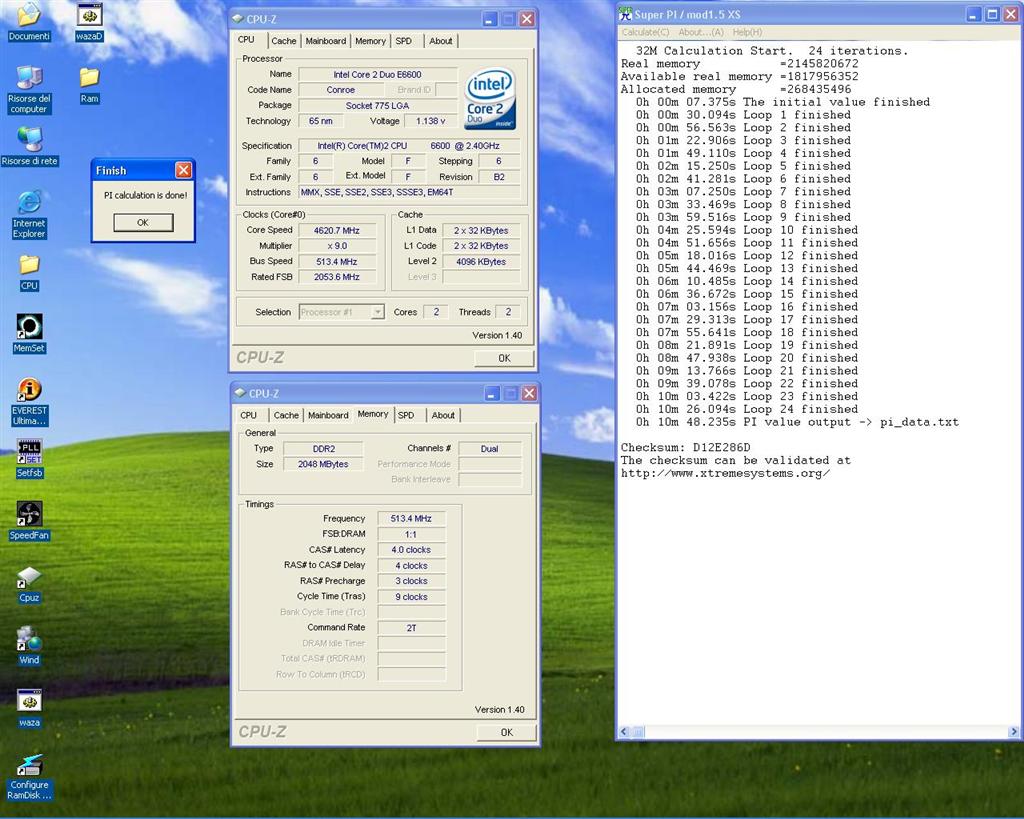Open Calculate(C) menu in Super PI
The image size is (1024, 819).
coord(645,32)
